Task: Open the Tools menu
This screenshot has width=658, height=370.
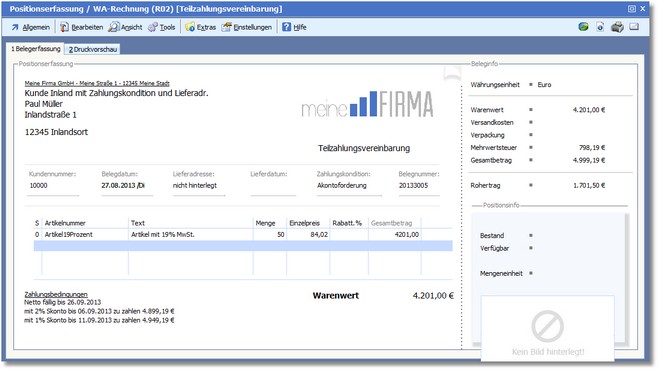Action: [x=162, y=27]
